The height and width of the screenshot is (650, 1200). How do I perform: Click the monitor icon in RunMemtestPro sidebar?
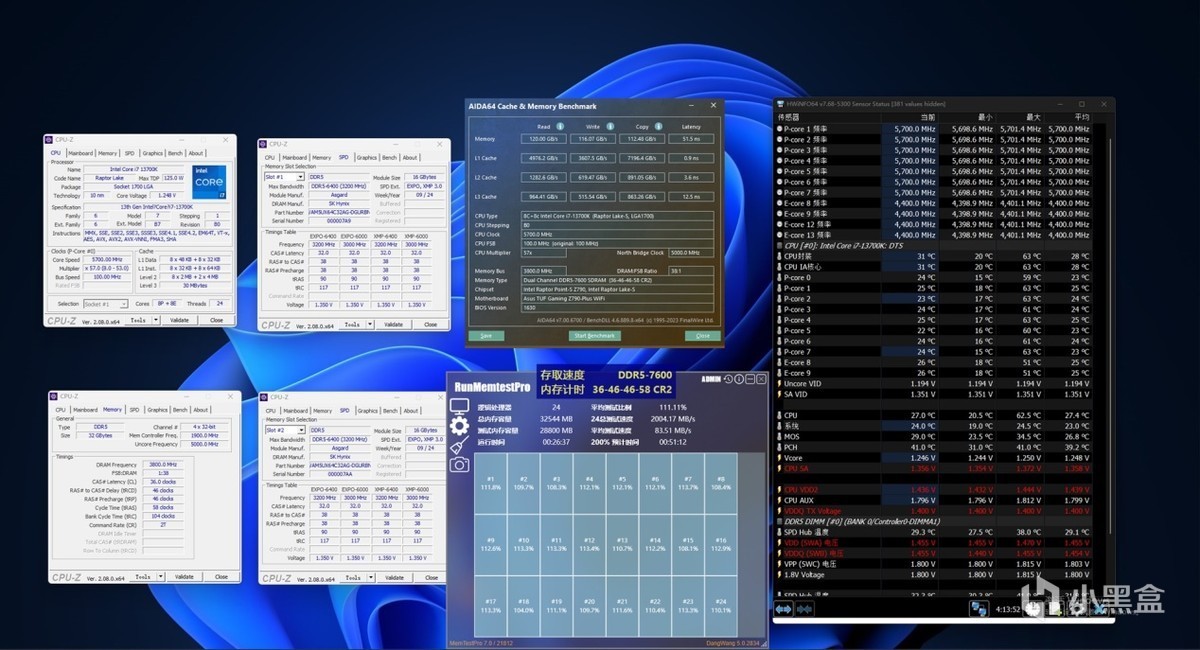click(x=459, y=406)
